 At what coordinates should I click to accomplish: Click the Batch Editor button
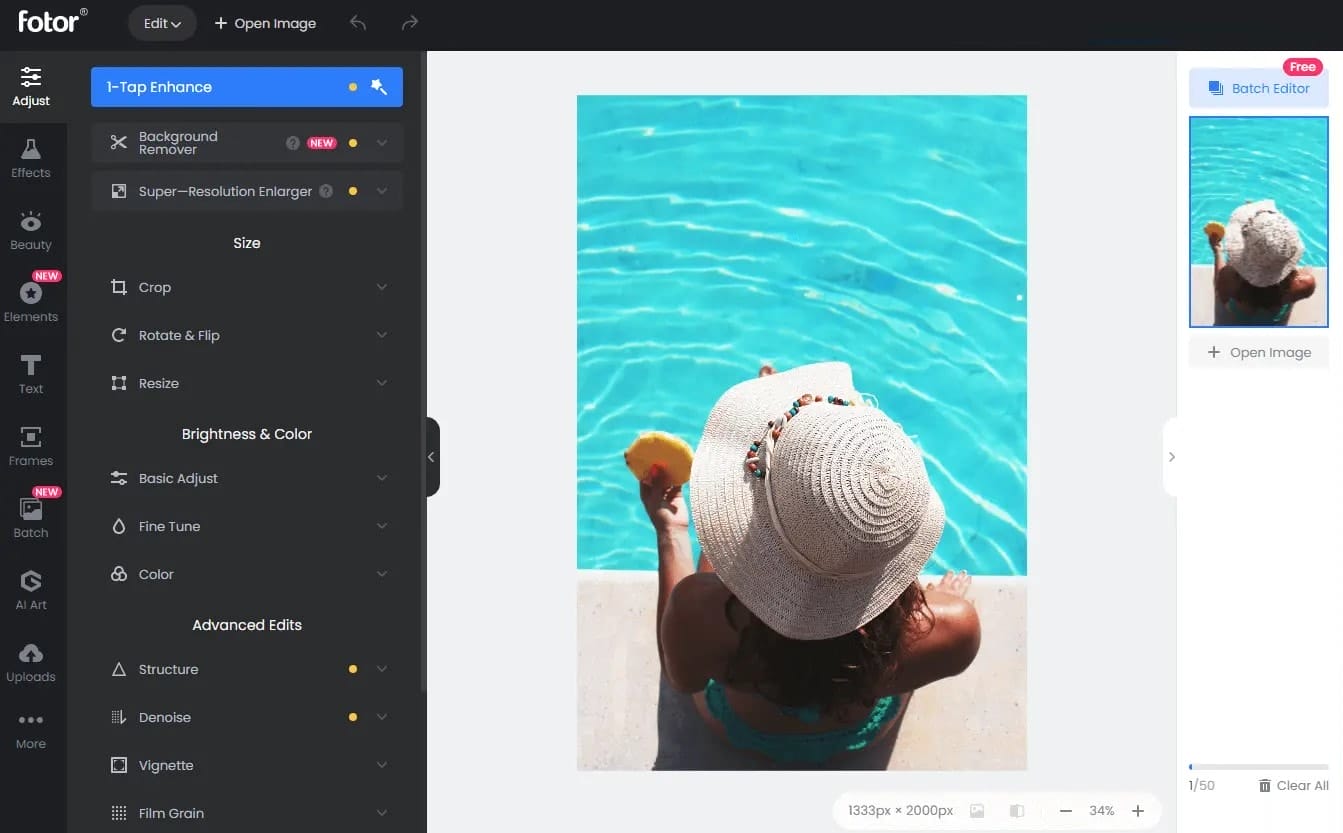(1258, 88)
